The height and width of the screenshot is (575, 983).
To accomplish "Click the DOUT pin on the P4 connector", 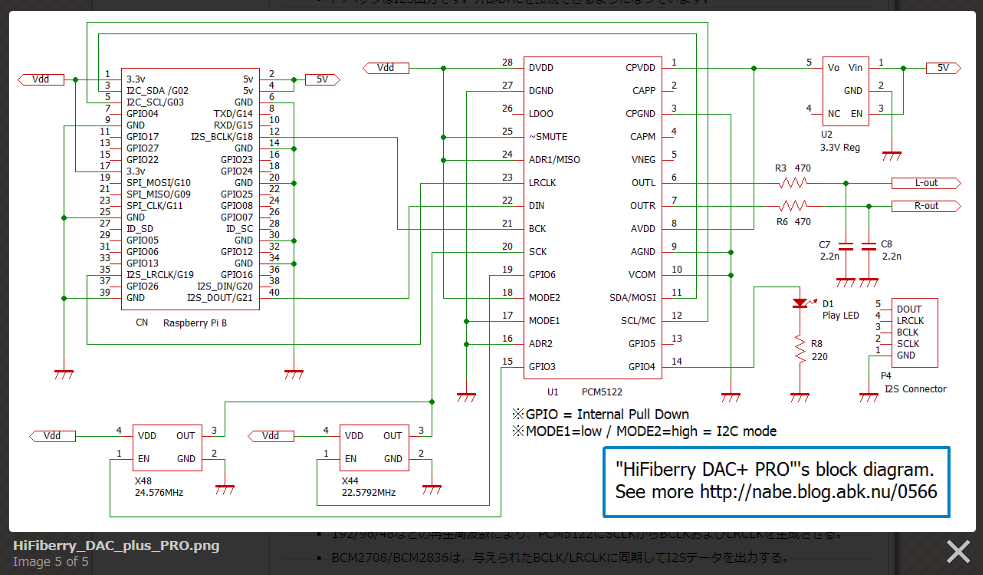I will (909, 309).
